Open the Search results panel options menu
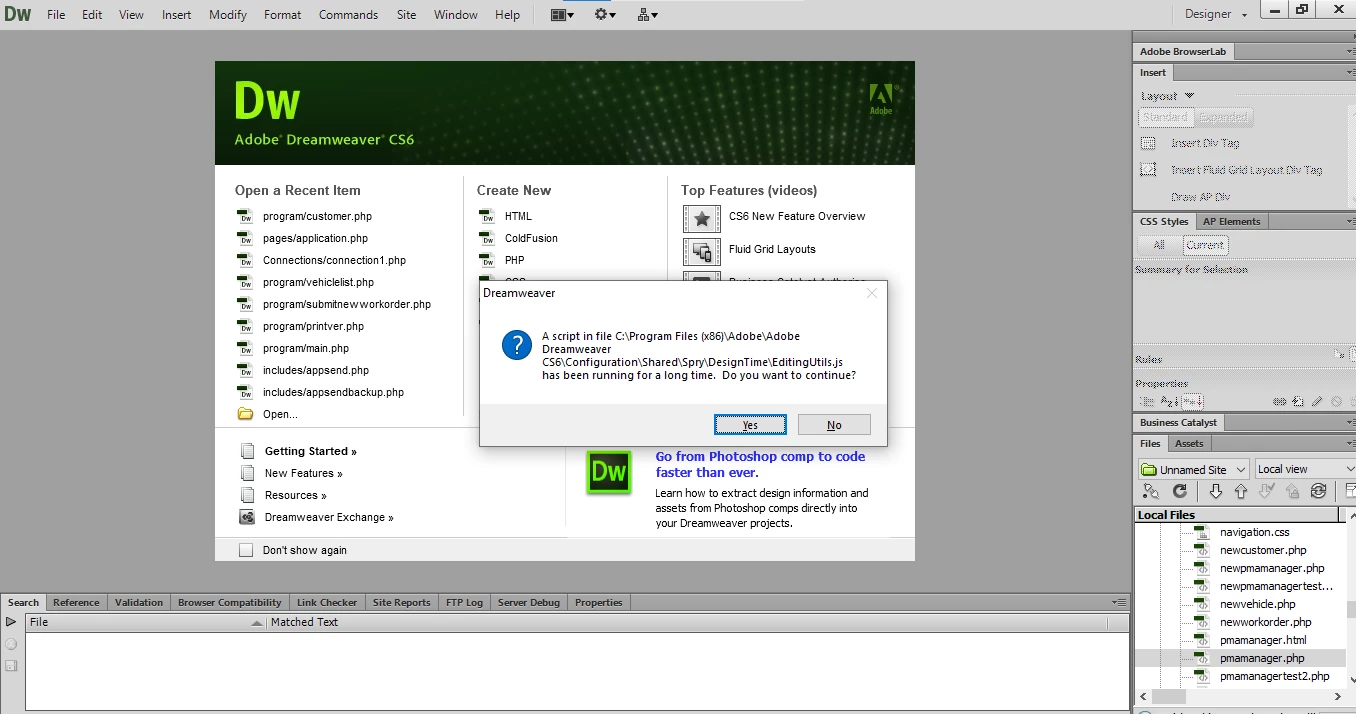Screen dimensions: 1356x714 (x=1119, y=602)
